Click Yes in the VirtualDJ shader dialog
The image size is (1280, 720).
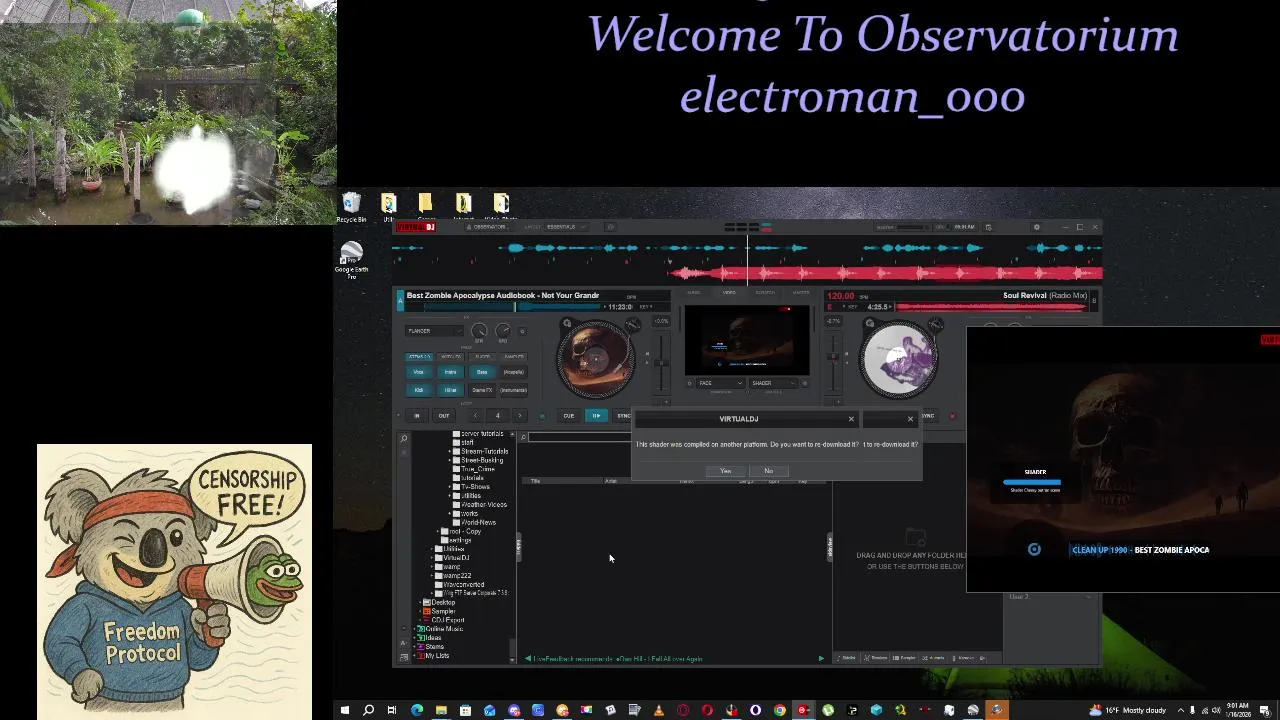[726, 471]
